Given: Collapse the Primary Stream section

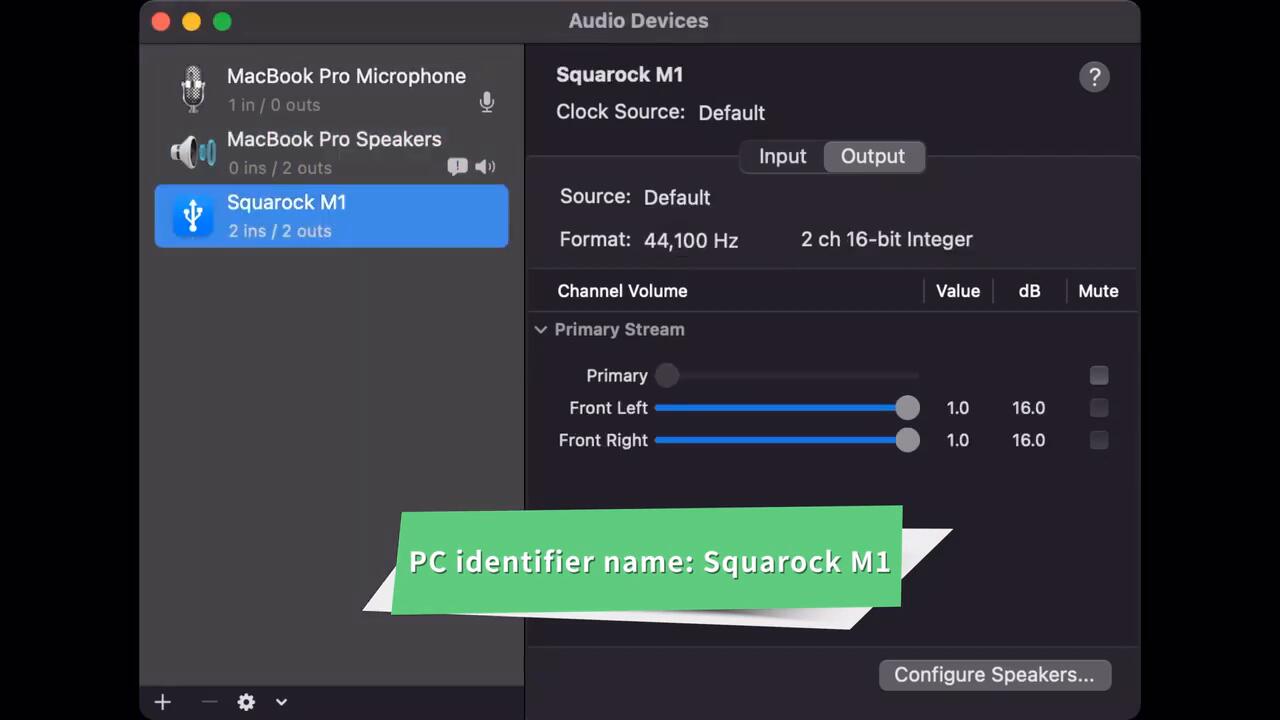Looking at the screenshot, I should pos(541,330).
